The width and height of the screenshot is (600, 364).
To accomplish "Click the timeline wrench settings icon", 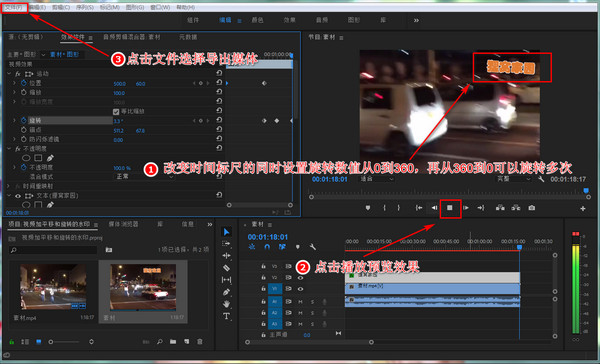I will 313,247.
